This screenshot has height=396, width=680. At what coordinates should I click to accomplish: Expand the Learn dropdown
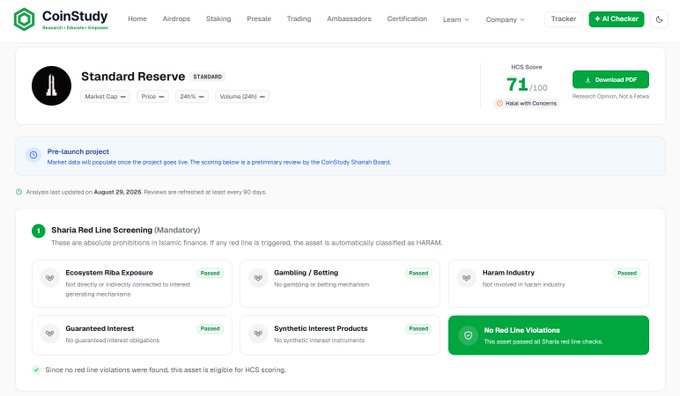point(456,20)
